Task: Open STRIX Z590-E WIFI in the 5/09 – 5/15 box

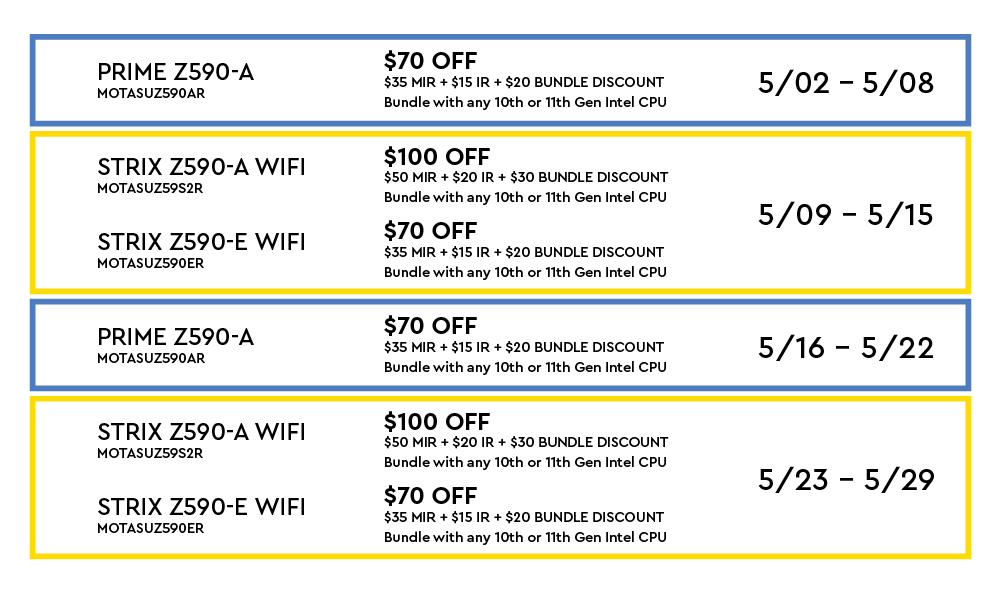Action: coord(201,242)
